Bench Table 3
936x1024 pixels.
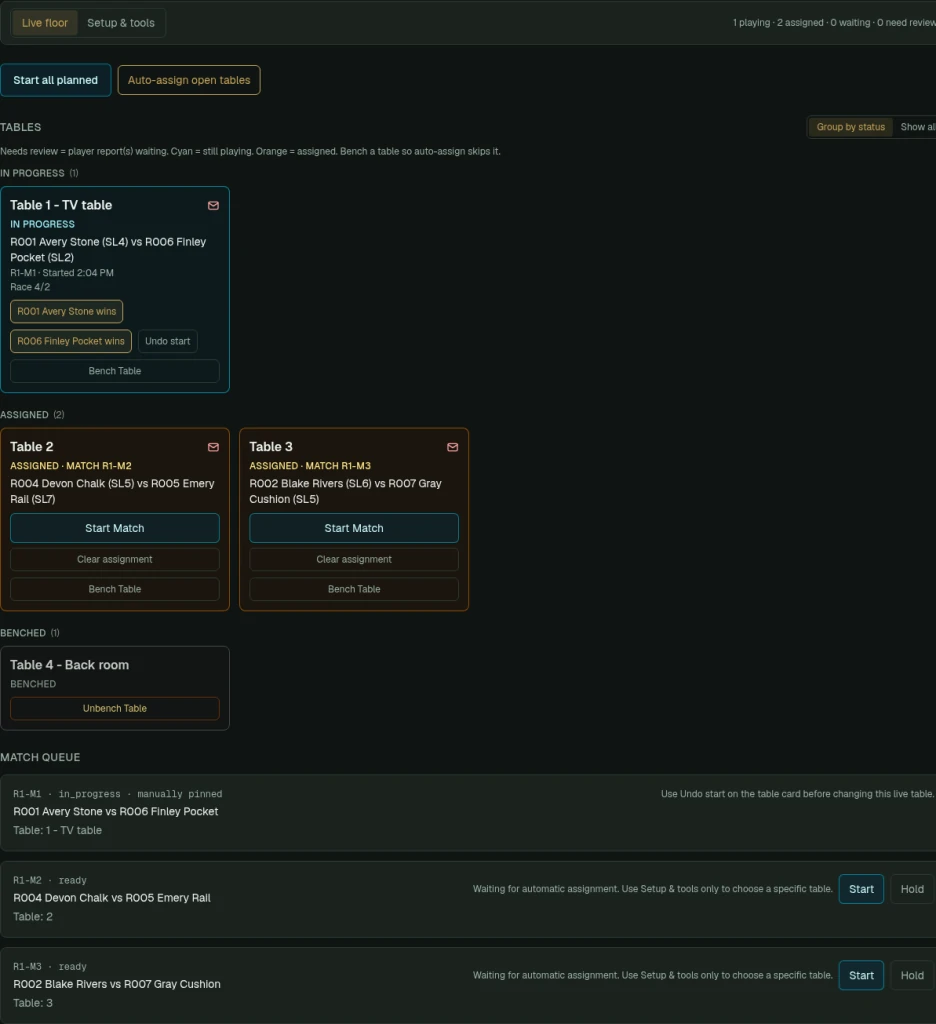354,589
